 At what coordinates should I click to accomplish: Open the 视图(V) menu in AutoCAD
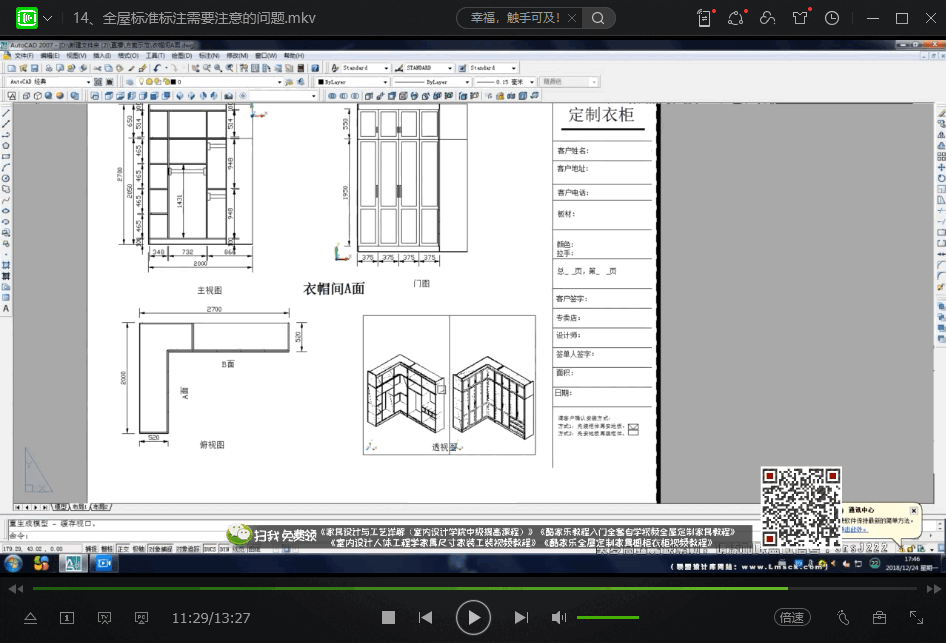(76, 55)
